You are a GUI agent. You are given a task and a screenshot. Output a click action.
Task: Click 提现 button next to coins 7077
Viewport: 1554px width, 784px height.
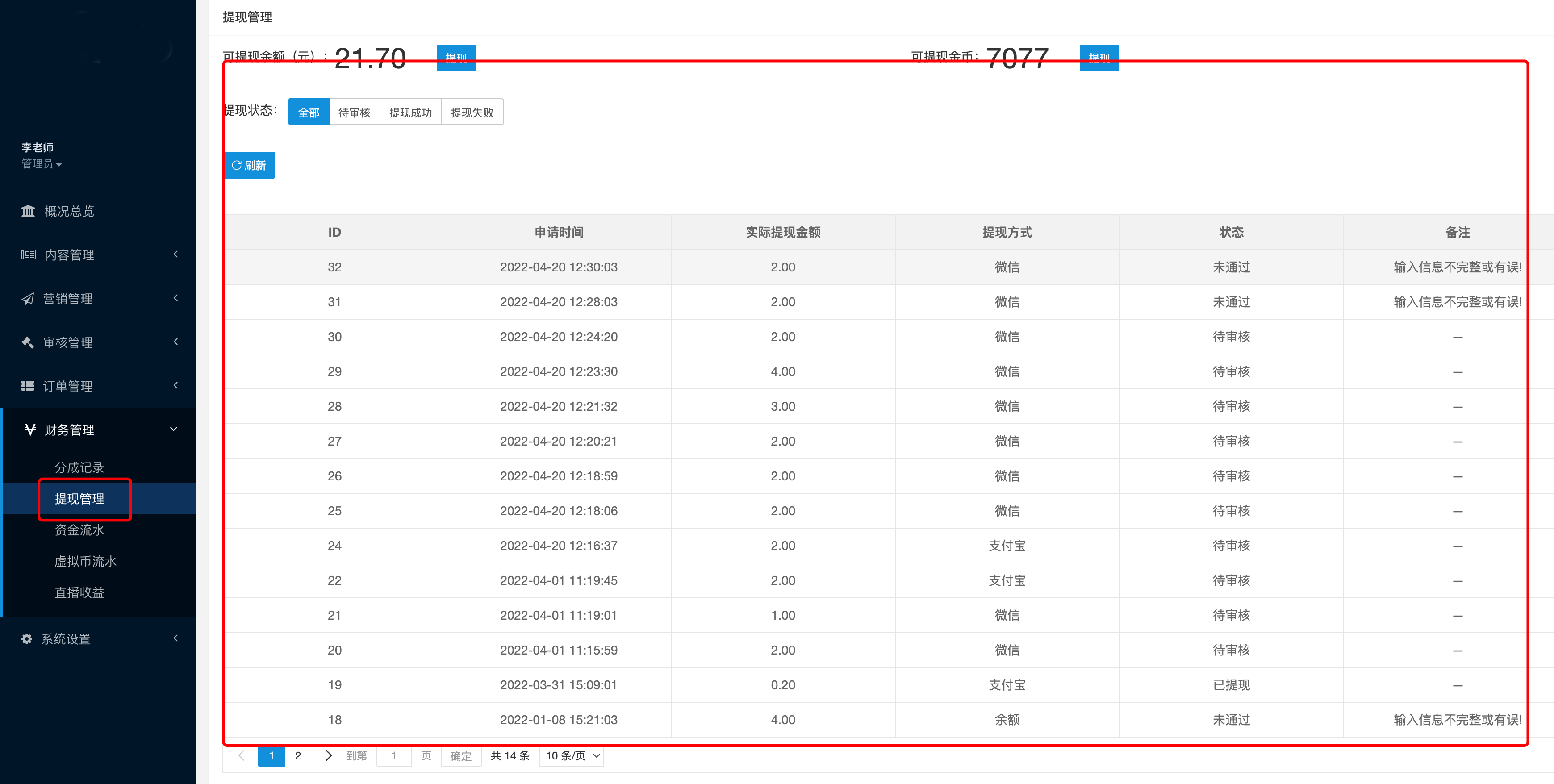[x=1099, y=58]
